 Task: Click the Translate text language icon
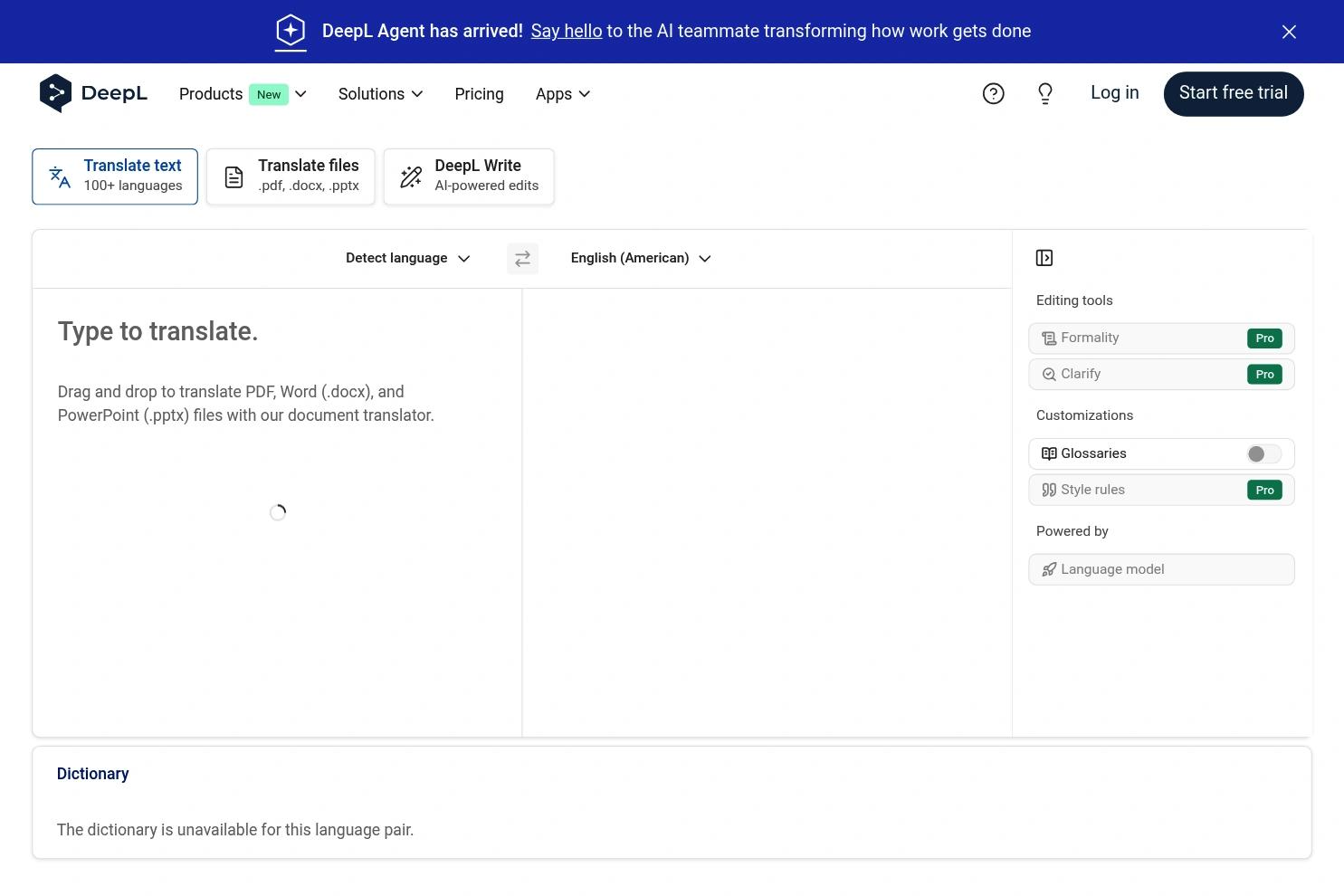coord(60,176)
